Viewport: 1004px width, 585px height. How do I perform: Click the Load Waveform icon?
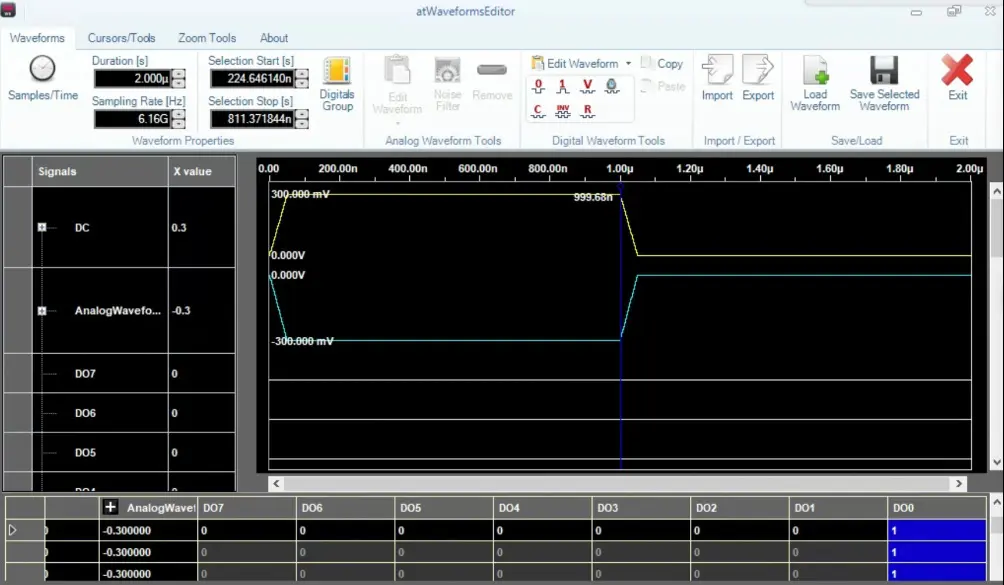[x=815, y=69]
